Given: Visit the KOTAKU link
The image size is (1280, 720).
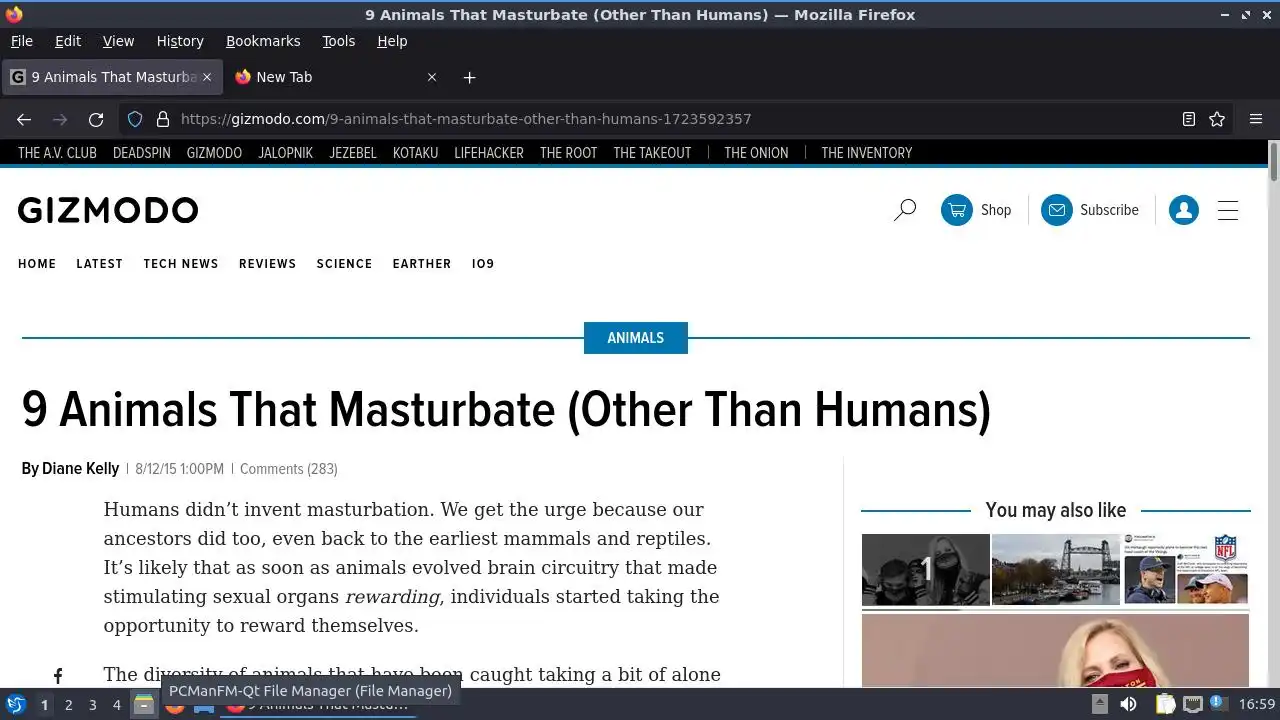Looking at the screenshot, I should tap(415, 153).
